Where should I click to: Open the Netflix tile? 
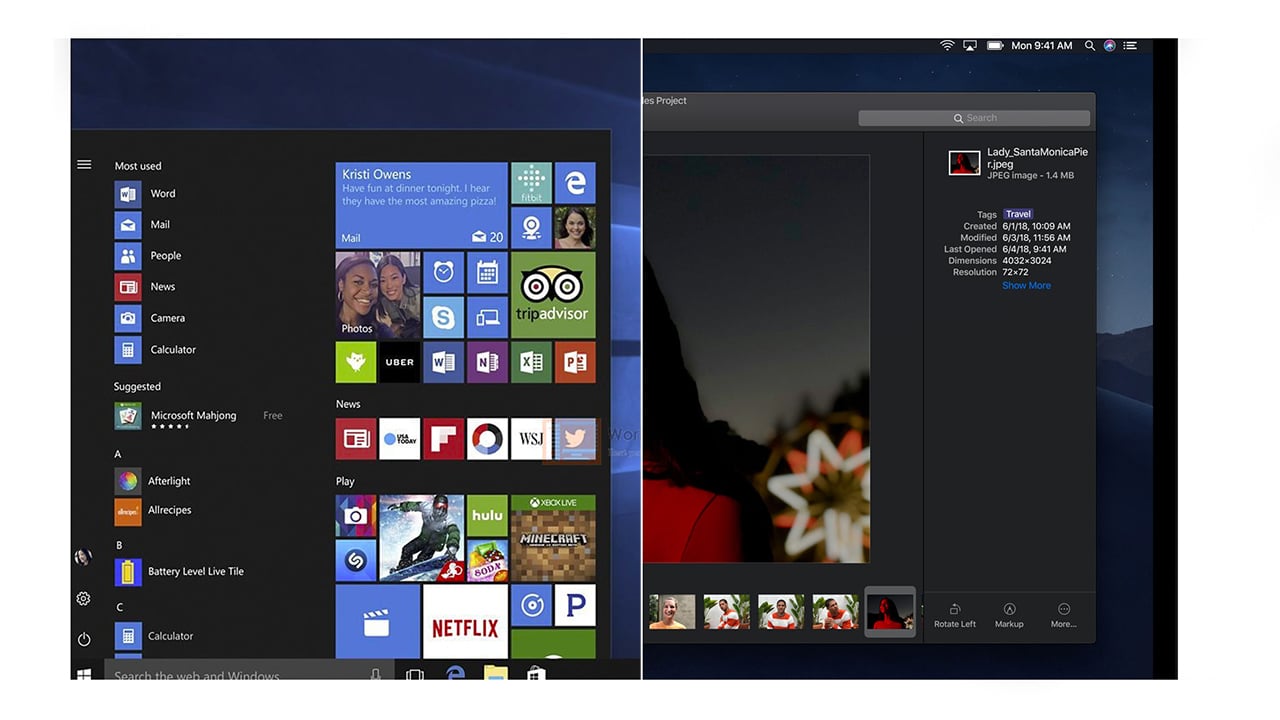point(465,622)
